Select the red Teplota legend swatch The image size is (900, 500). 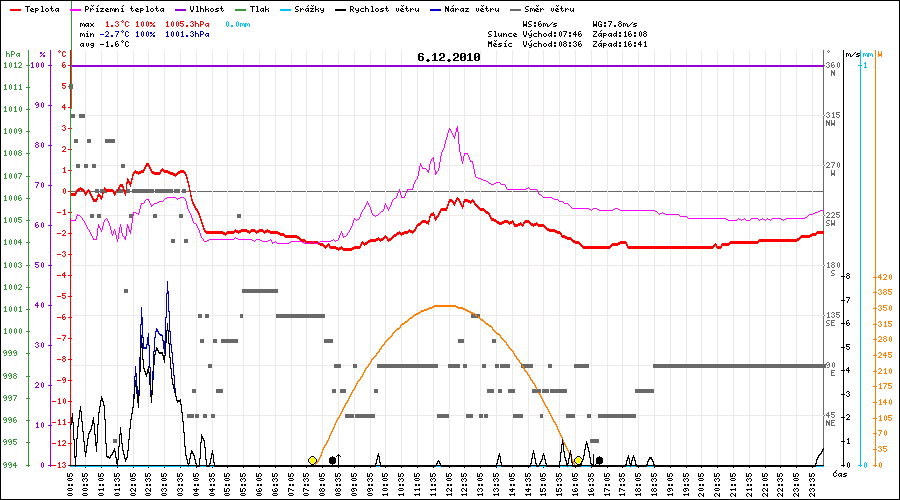pos(15,10)
